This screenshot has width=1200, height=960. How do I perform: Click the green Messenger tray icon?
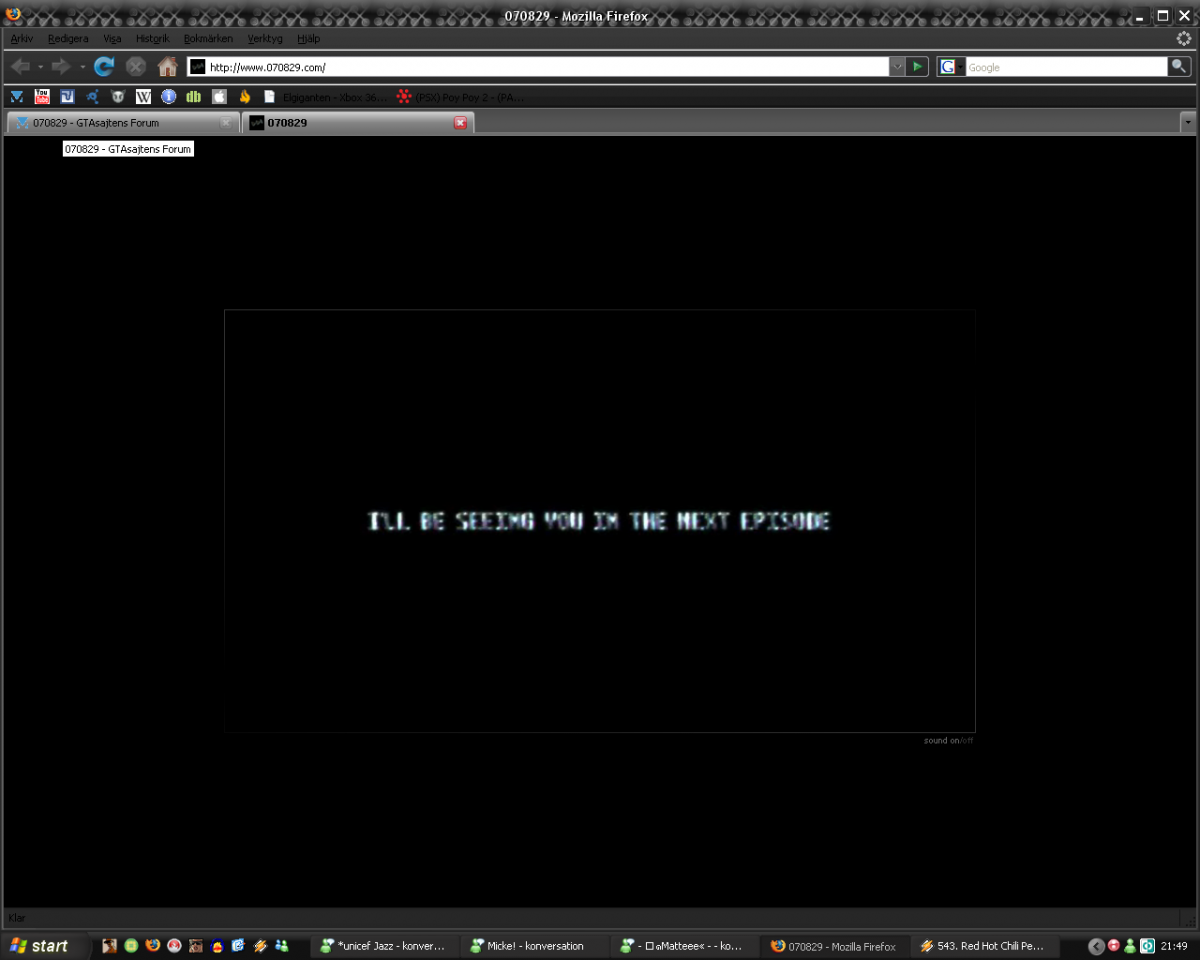point(1130,946)
